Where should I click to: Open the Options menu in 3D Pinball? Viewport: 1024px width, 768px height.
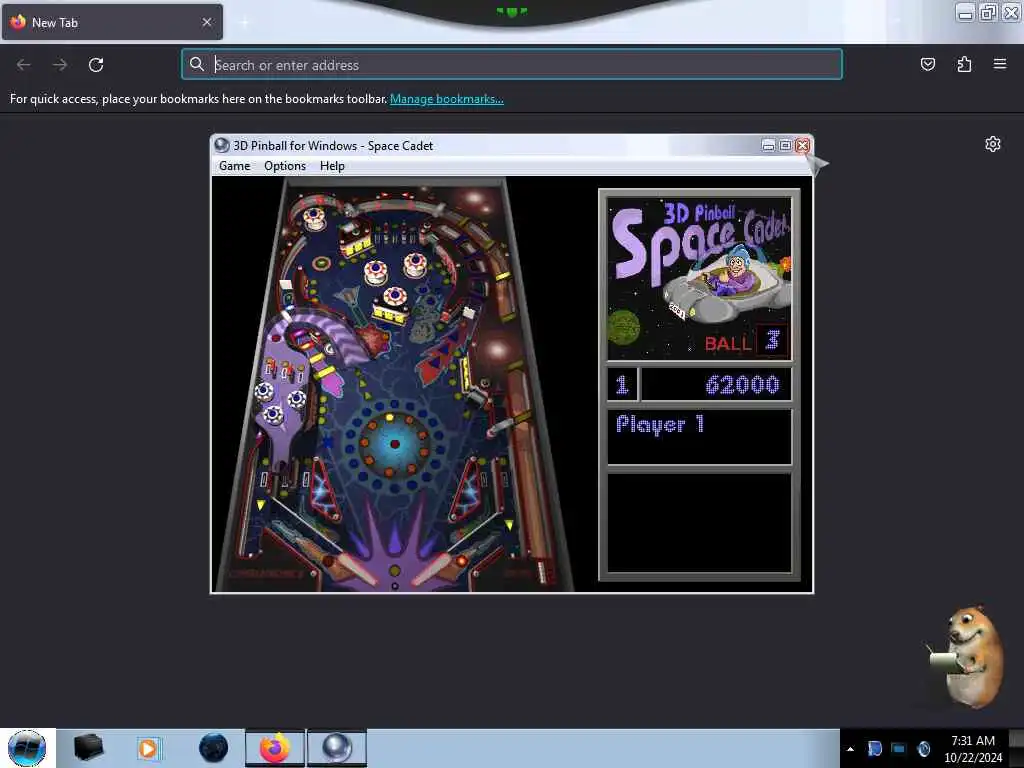coord(285,166)
